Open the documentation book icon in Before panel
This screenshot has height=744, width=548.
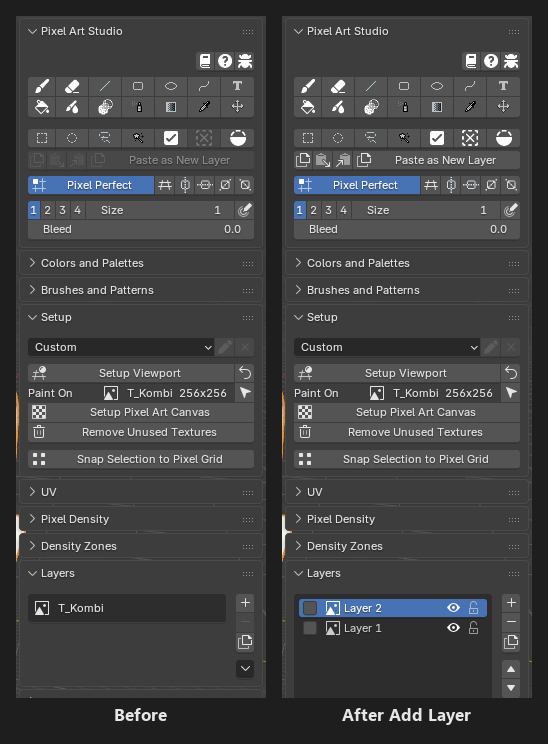point(205,61)
